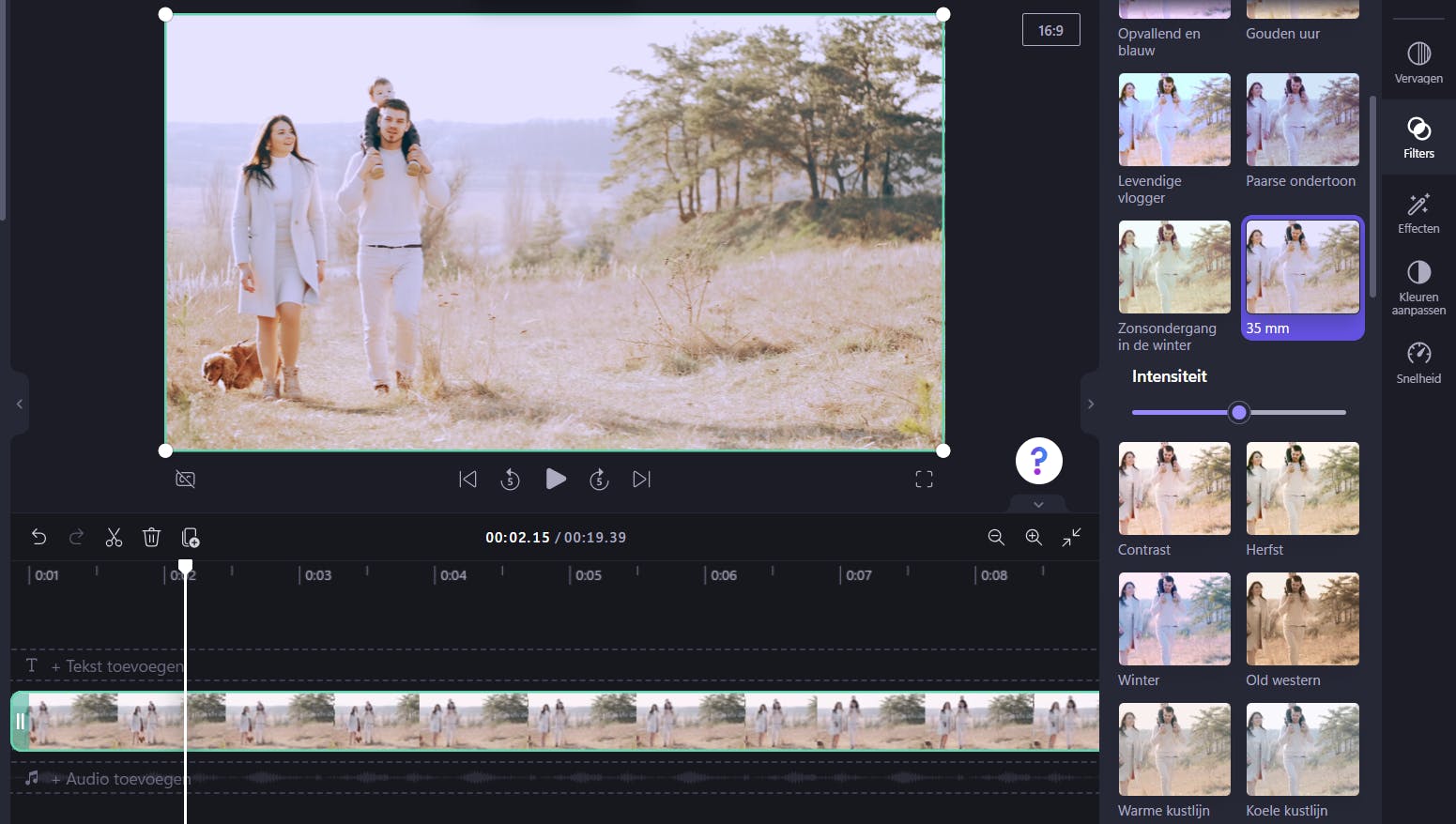Play the video preview
1456x824 pixels.
tap(556, 479)
